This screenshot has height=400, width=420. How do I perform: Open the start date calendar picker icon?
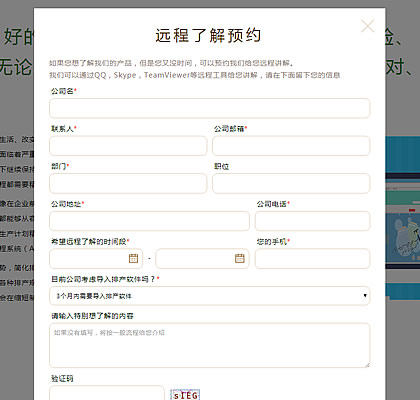133,258
